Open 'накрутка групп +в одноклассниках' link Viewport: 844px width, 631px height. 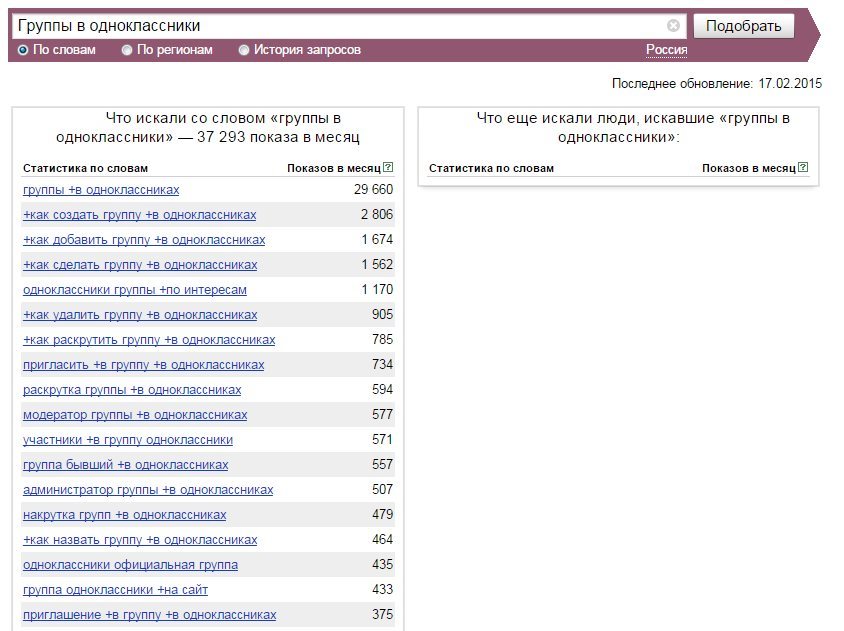[124, 515]
